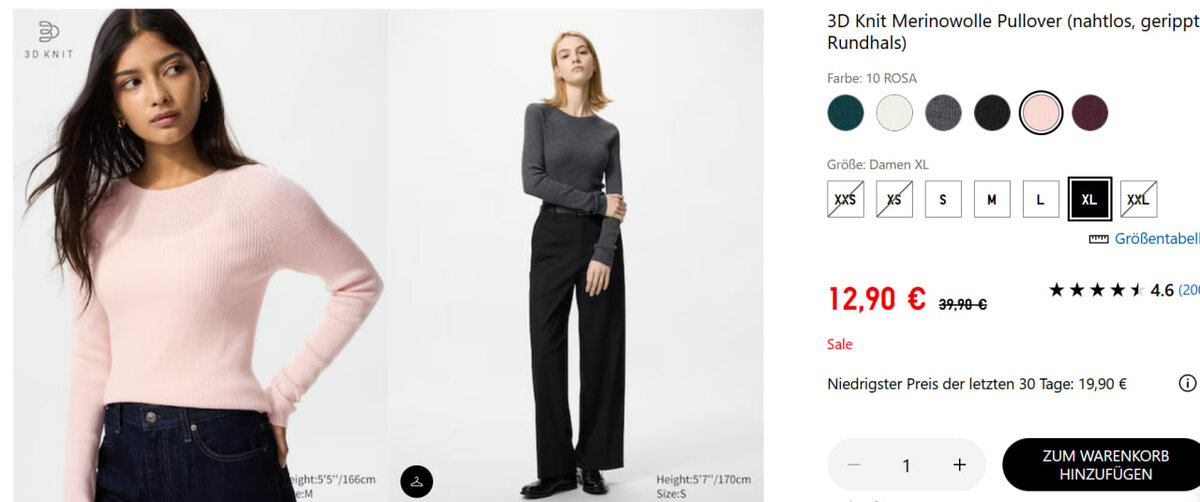Click the star rating icons
Image resolution: width=1200 pixels, height=502 pixels.
click(x=1096, y=290)
